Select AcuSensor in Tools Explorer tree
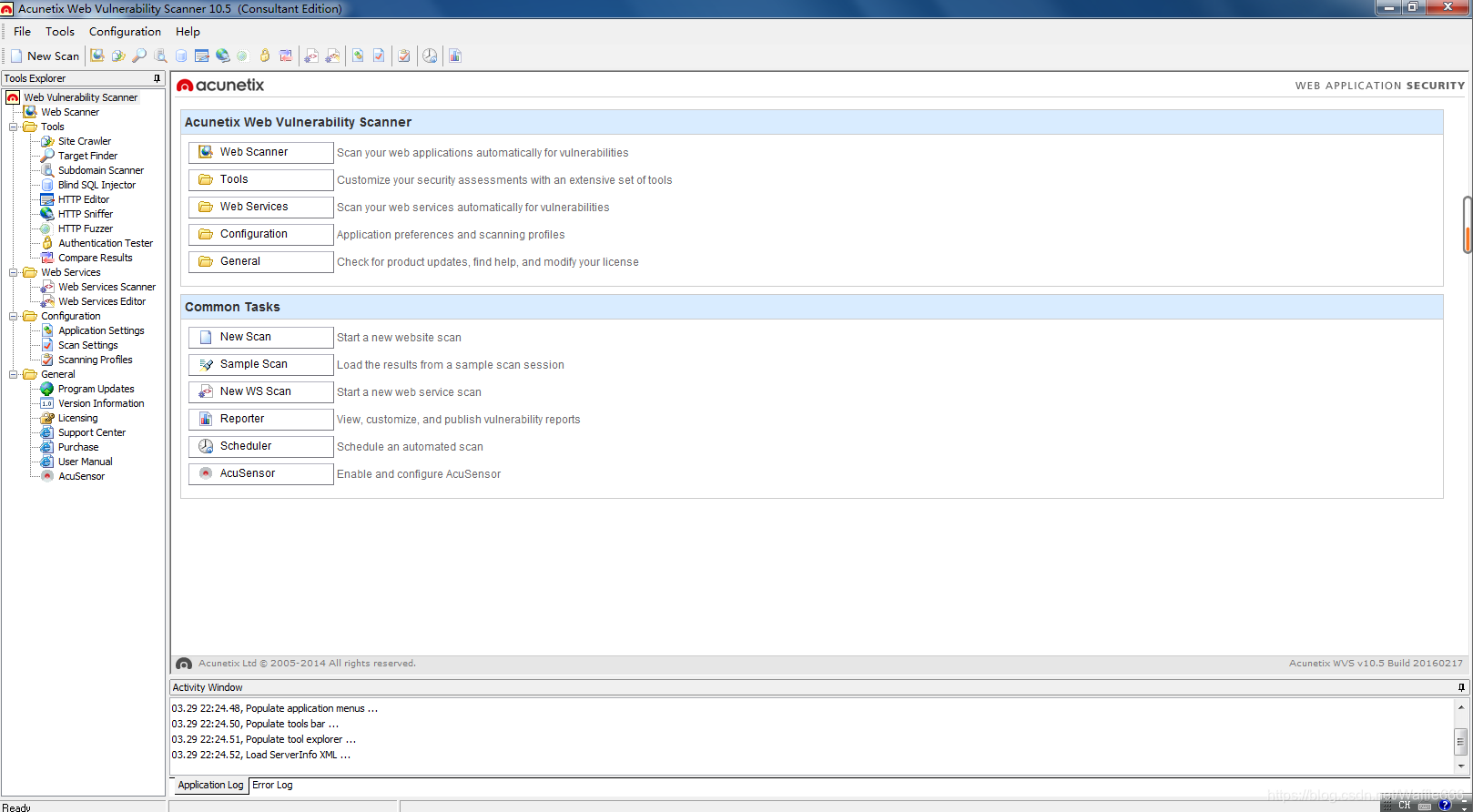 [x=81, y=476]
